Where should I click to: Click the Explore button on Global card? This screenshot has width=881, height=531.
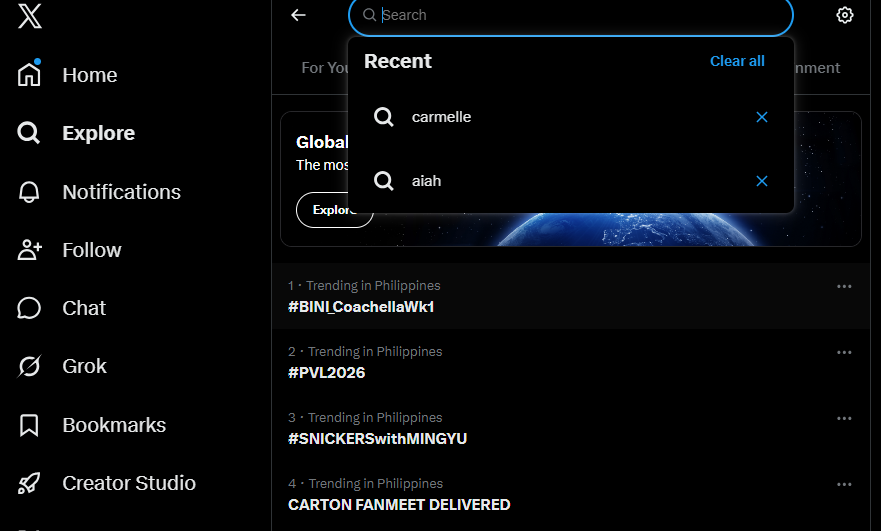(334, 210)
